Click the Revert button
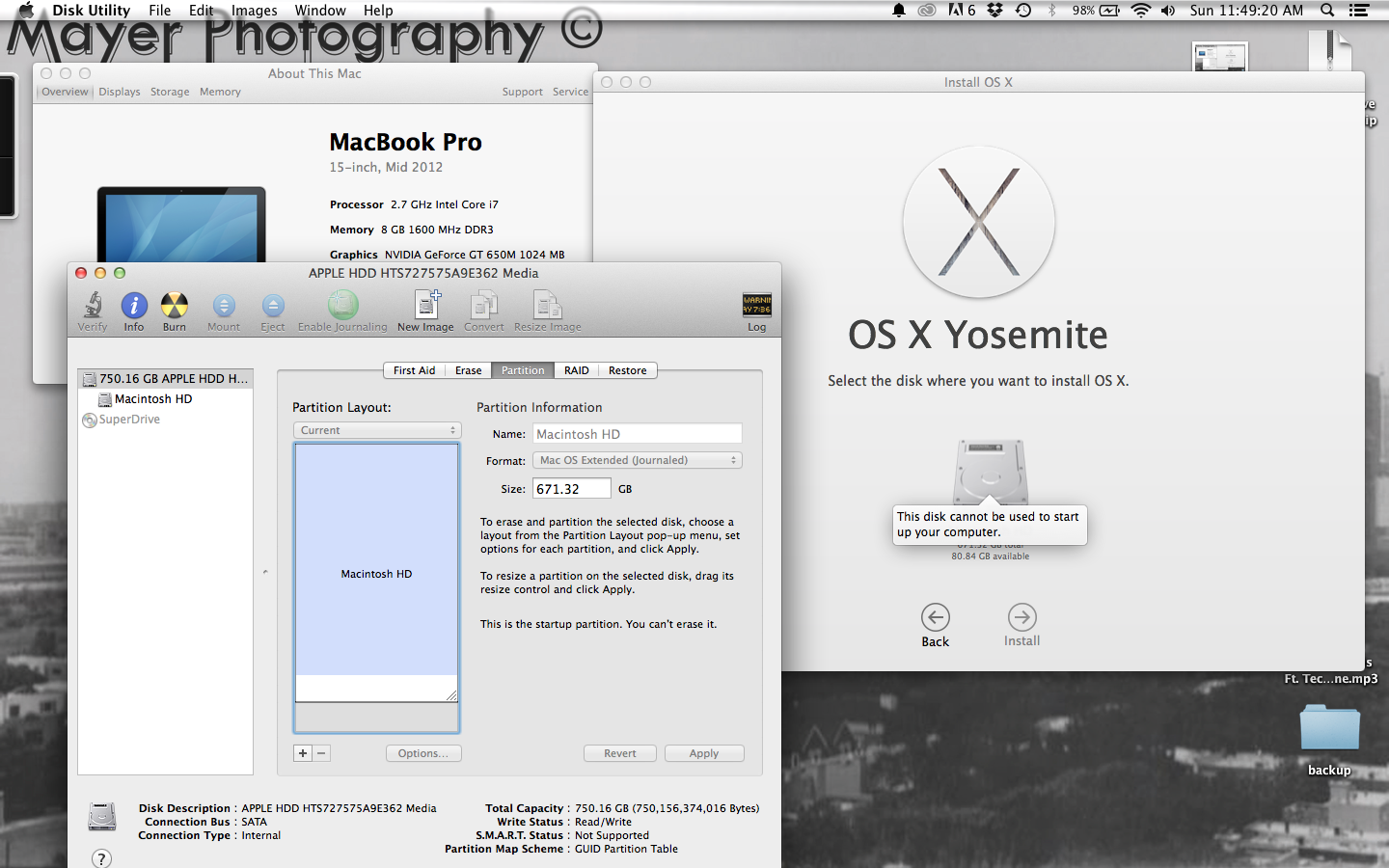1389x868 pixels. coord(620,753)
